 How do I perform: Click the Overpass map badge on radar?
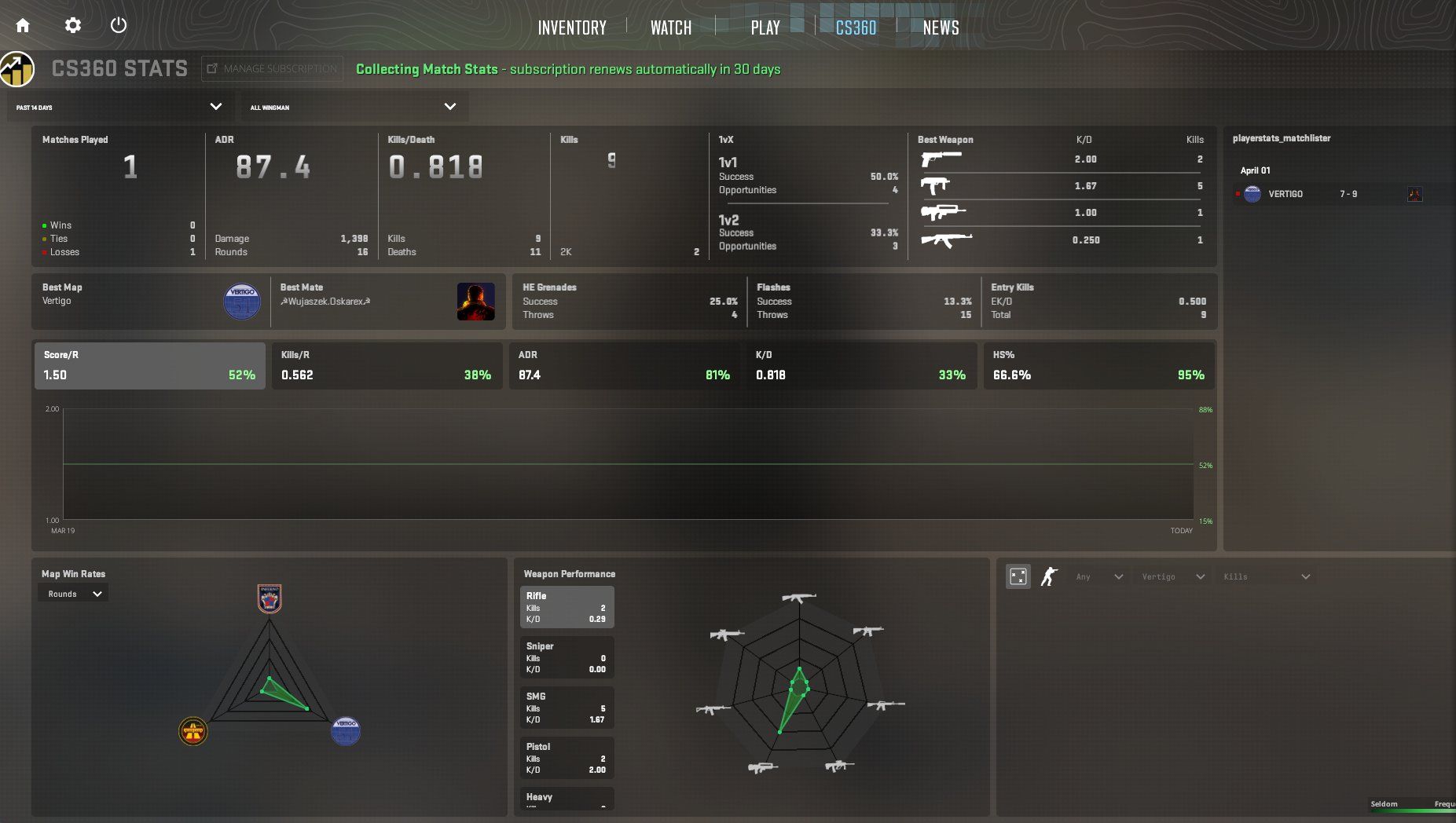[193, 731]
